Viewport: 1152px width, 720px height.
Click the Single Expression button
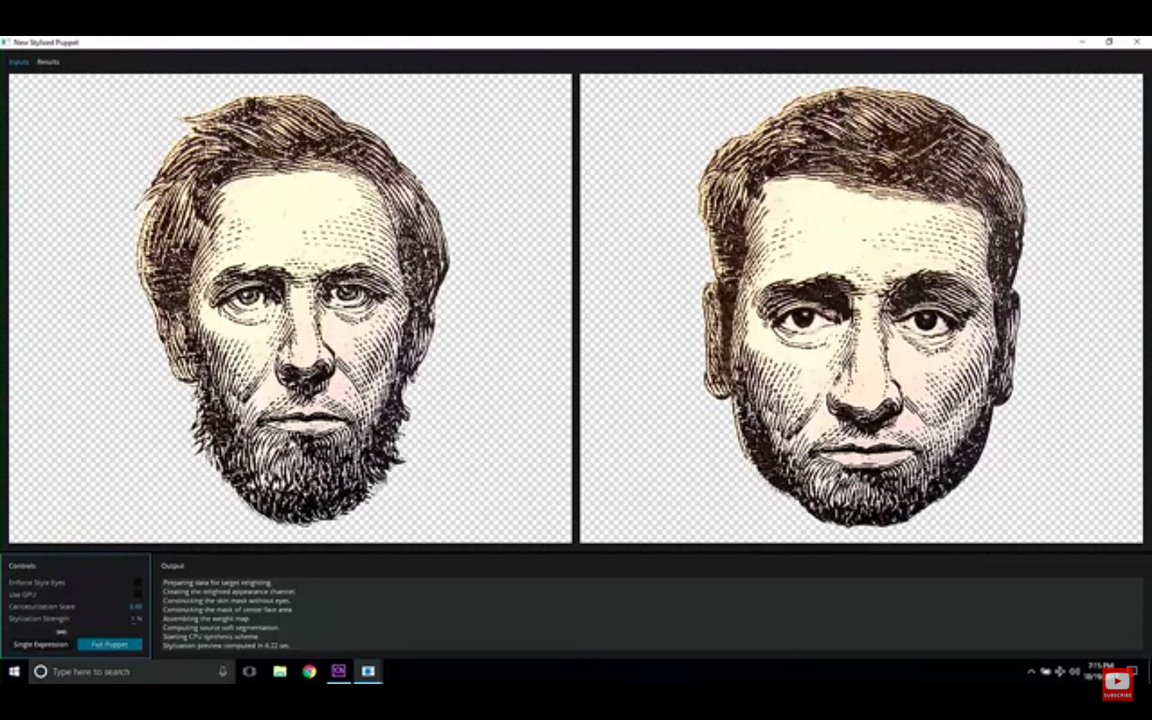[x=40, y=645]
